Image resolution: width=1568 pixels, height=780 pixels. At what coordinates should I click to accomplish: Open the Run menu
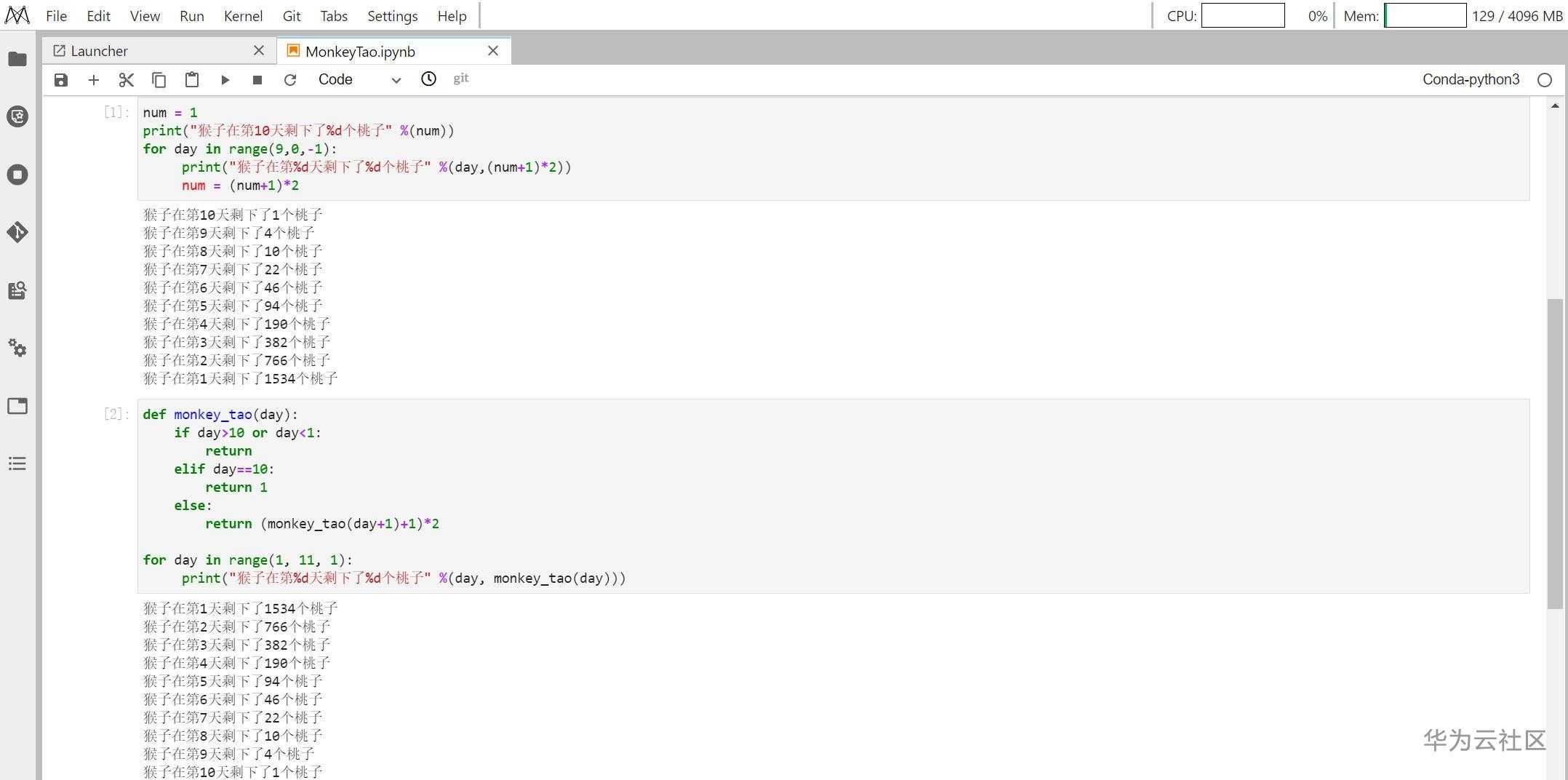coord(192,16)
